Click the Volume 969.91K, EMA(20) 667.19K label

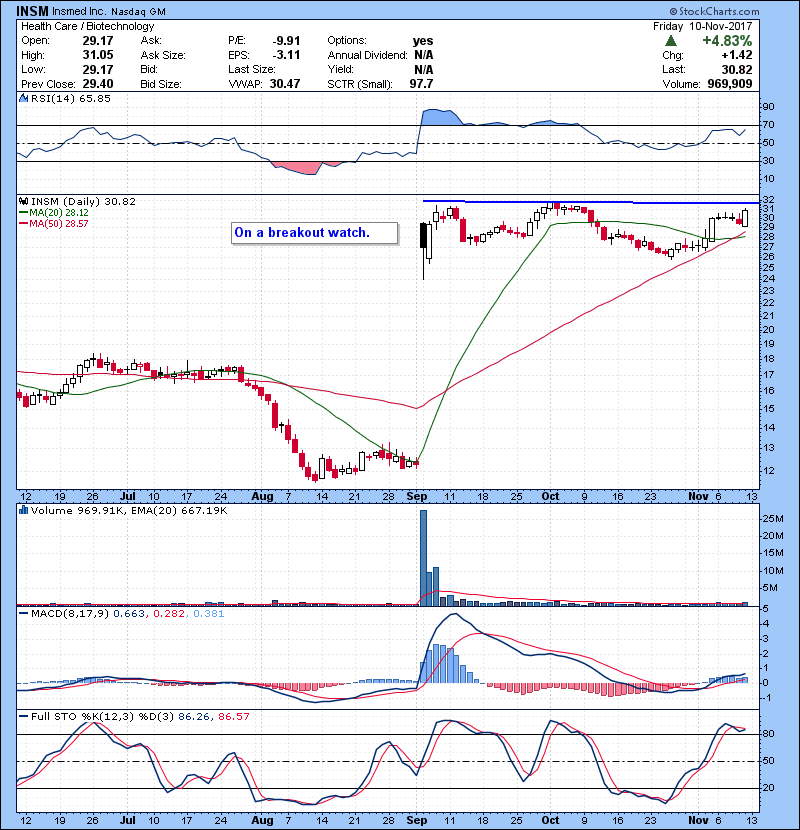pyautogui.click(x=129, y=510)
